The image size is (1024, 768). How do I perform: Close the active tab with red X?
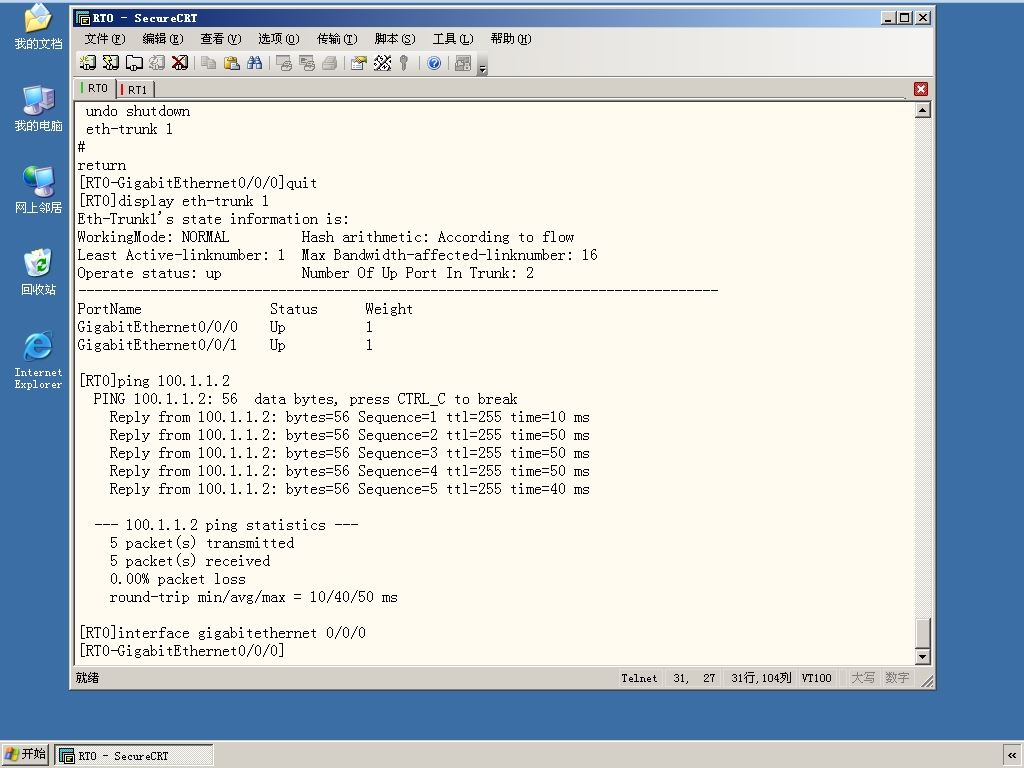[x=921, y=89]
